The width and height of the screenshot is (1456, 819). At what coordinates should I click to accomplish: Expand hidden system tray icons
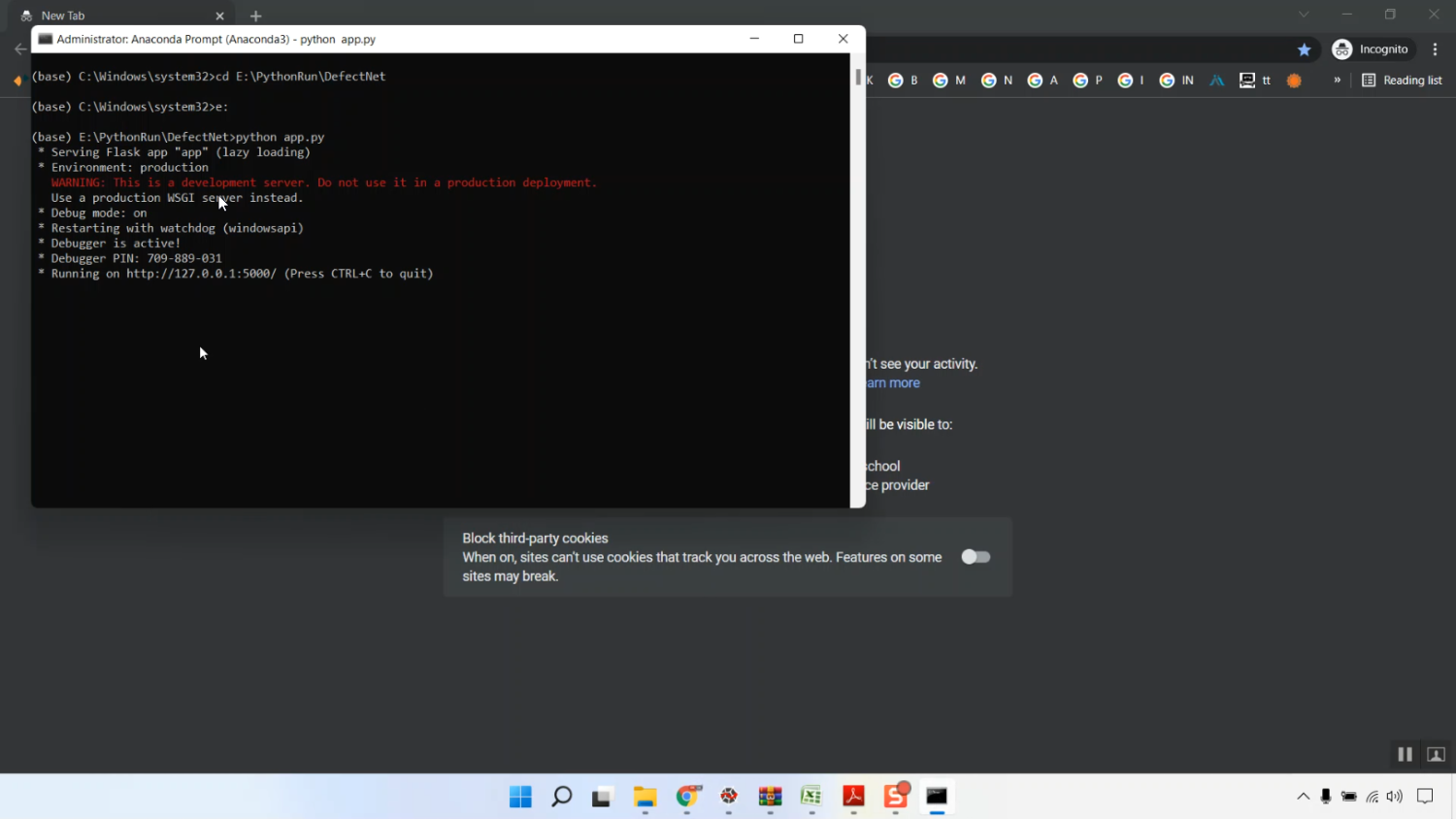pyautogui.click(x=1303, y=797)
